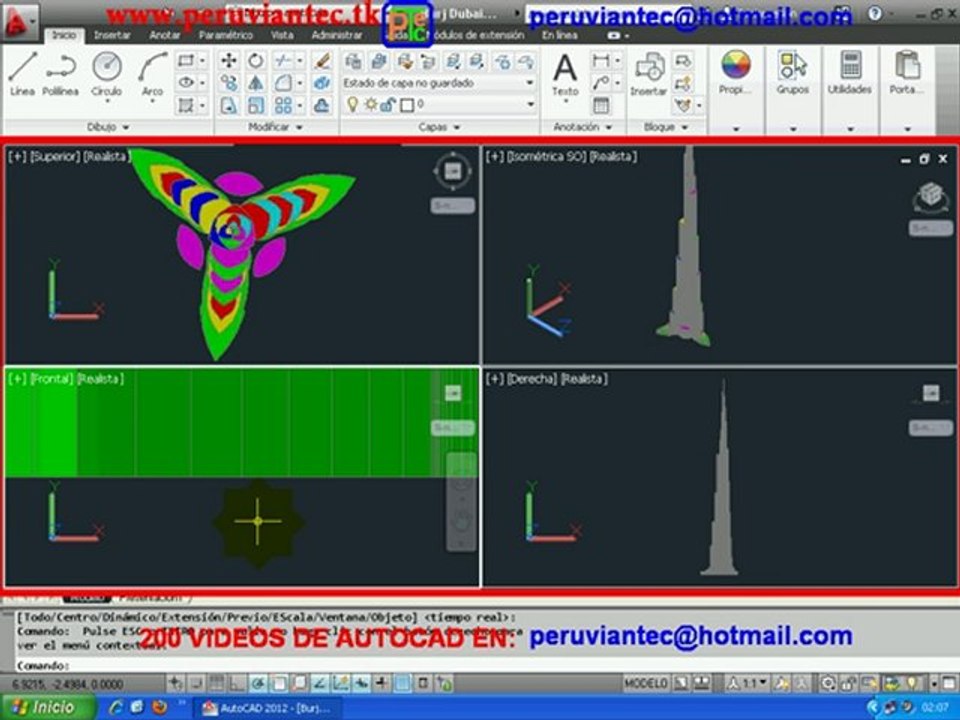
Task: Toggle layer 0 lock padlock icon
Action: coord(388,105)
